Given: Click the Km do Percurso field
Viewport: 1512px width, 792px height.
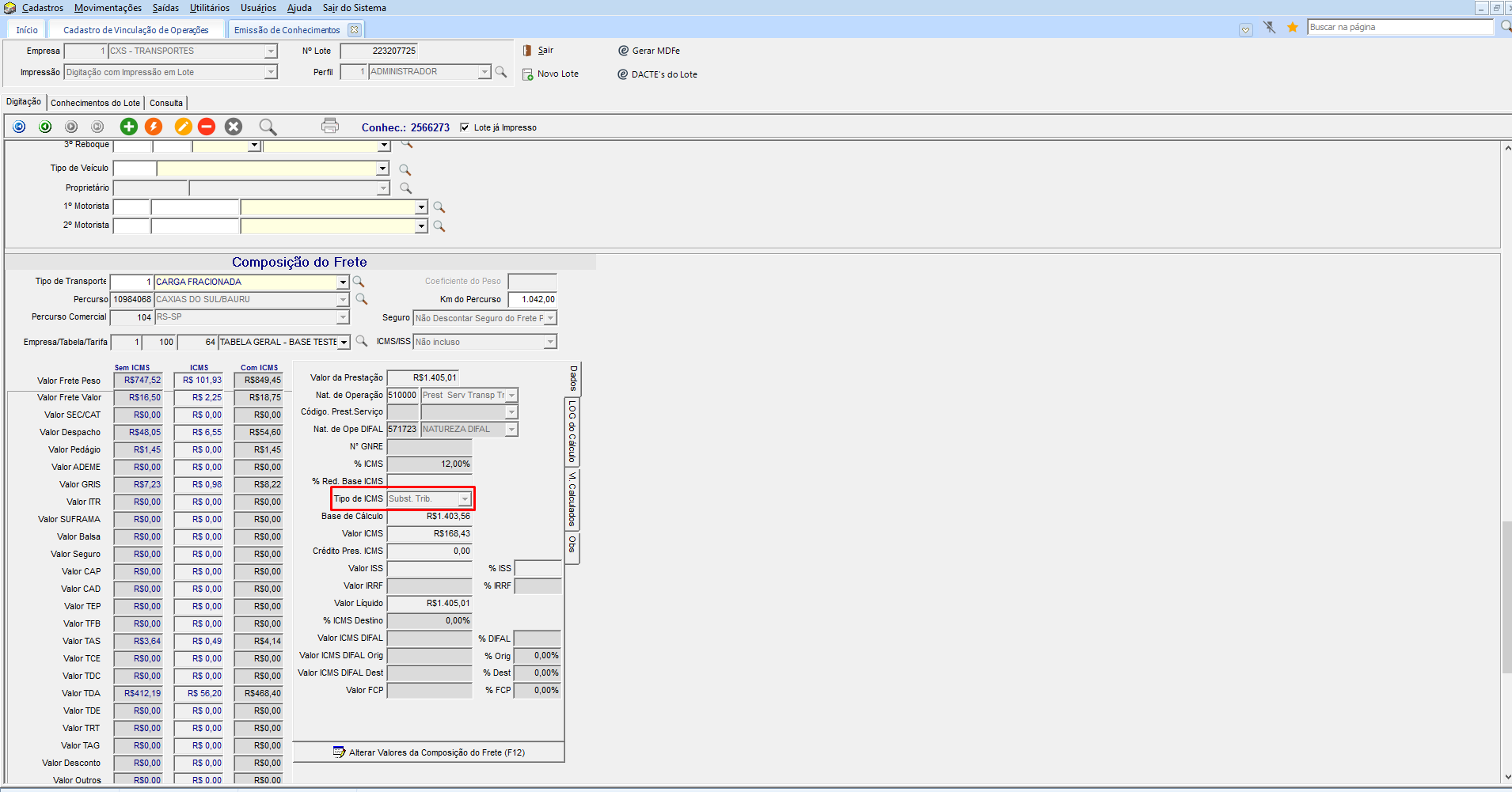Looking at the screenshot, I should pyautogui.click(x=533, y=300).
